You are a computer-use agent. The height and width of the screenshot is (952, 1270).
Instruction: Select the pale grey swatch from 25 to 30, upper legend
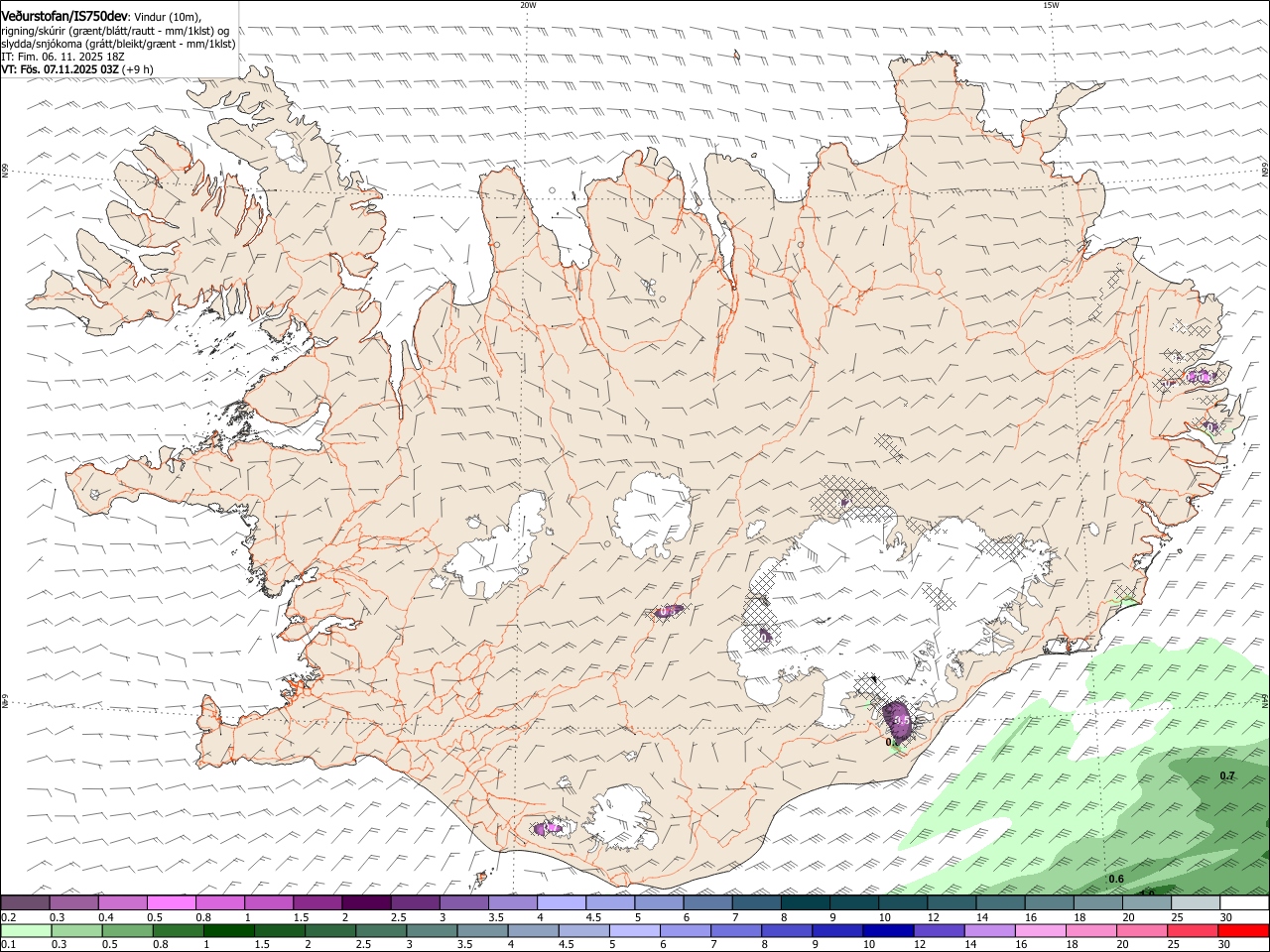pos(1197,903)
